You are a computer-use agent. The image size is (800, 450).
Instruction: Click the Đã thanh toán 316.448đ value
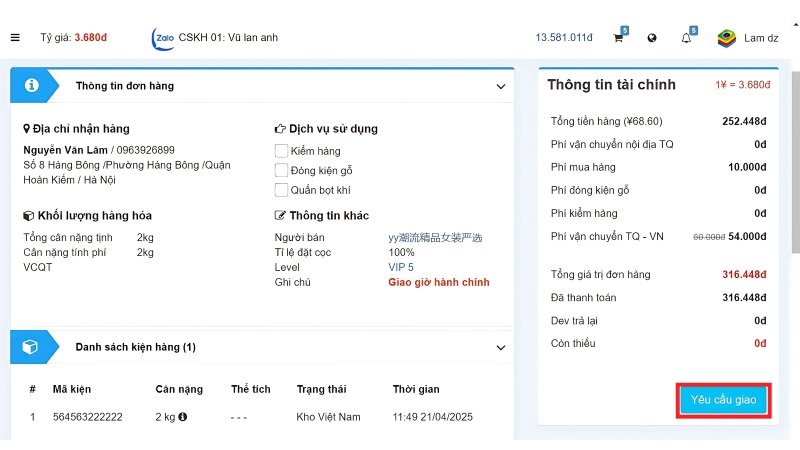744,297
